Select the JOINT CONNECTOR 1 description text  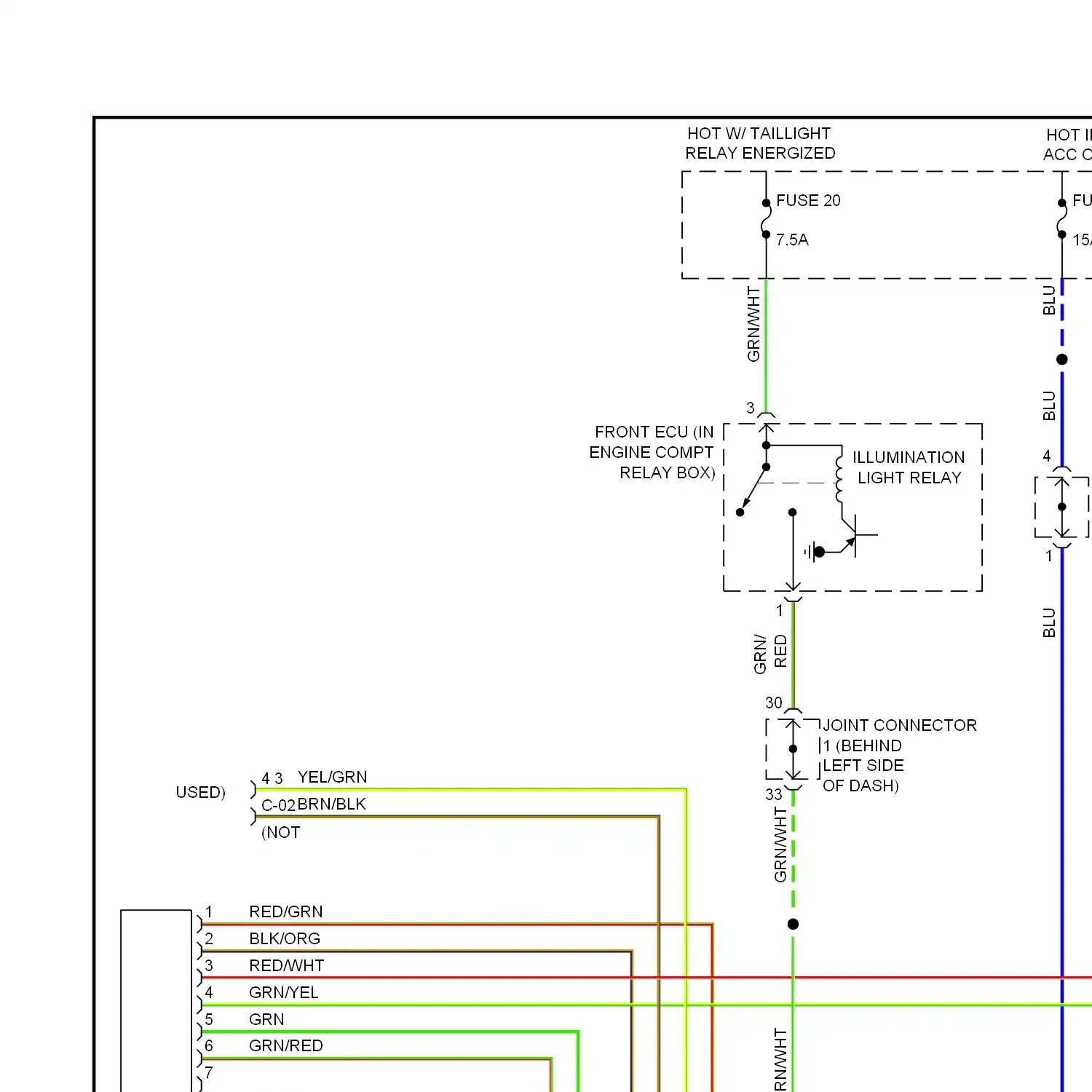pos(900,756)
